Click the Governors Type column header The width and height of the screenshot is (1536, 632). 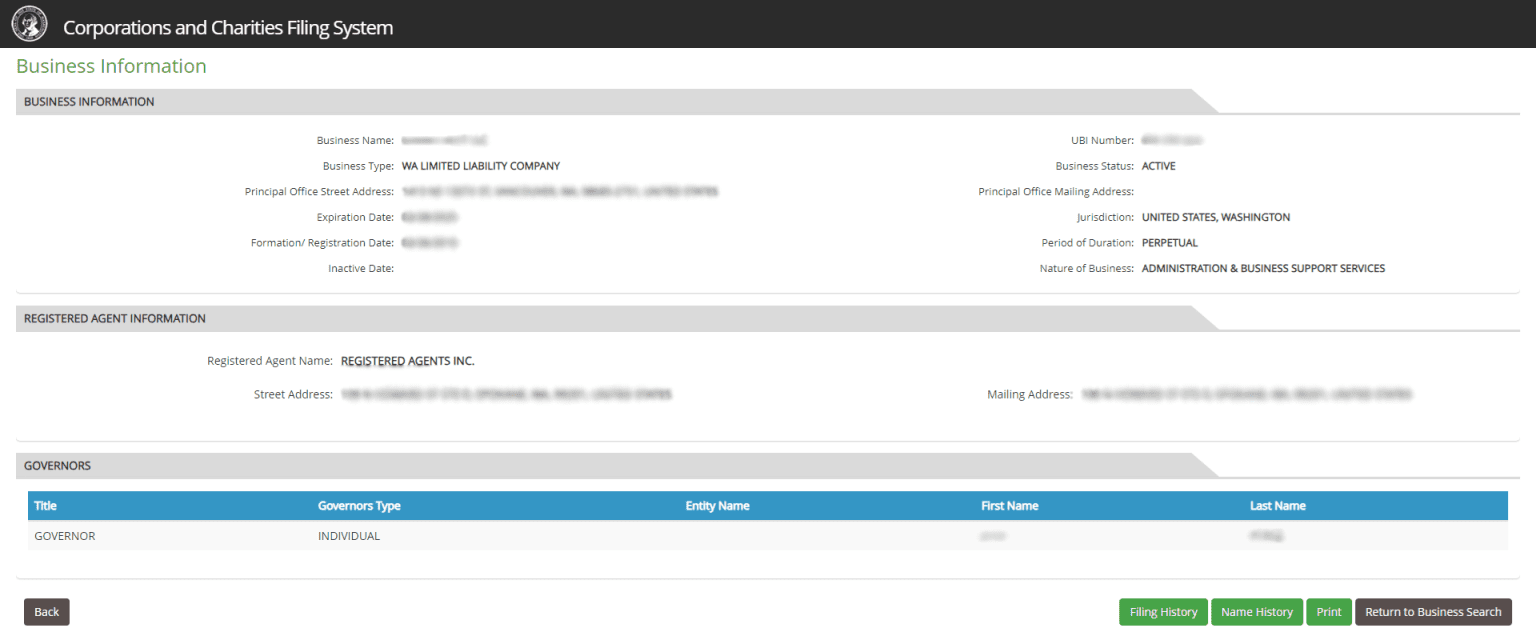click(359, 506)
